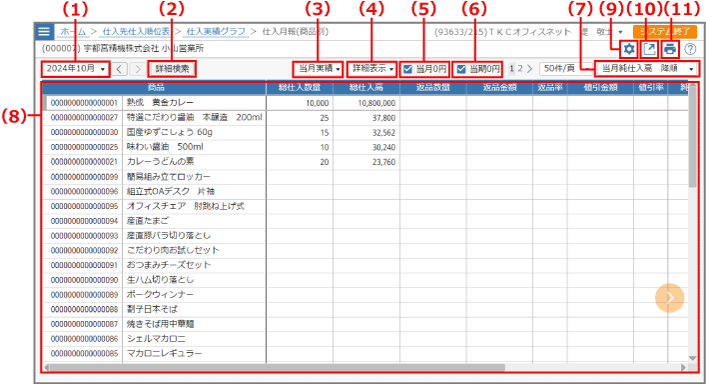Go to previous month arrow

coord(119,69)
